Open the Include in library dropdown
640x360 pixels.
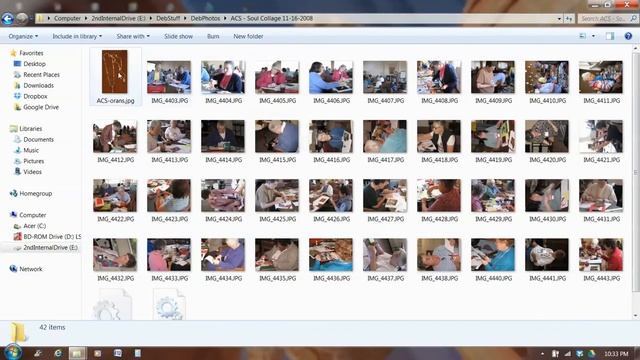pos(77,36)
